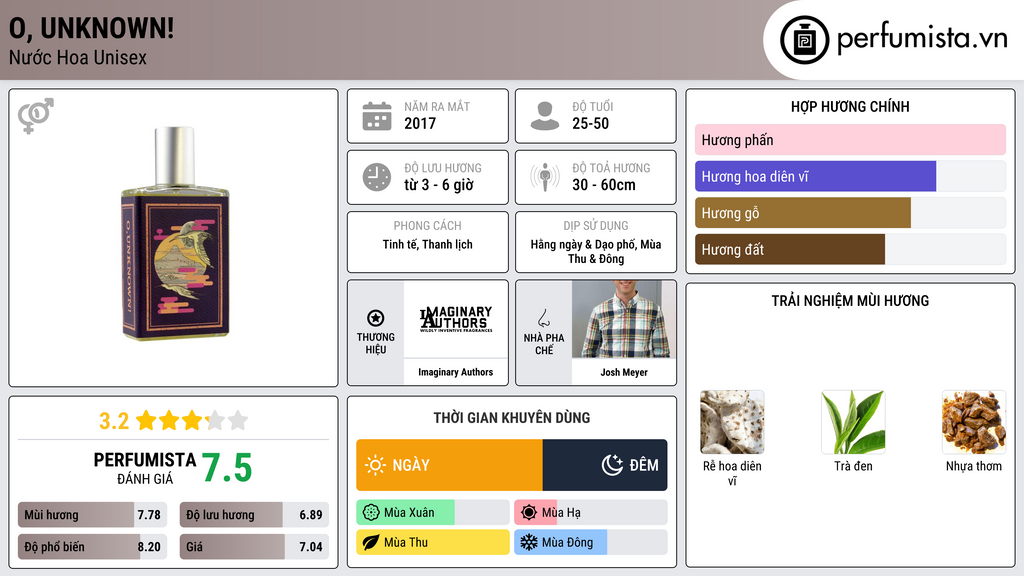The height and width of the screenshot is (576, 1024).
Task: Click the Mùa Đông season bar
Action: pyautogui.click(x=590, y=542)
